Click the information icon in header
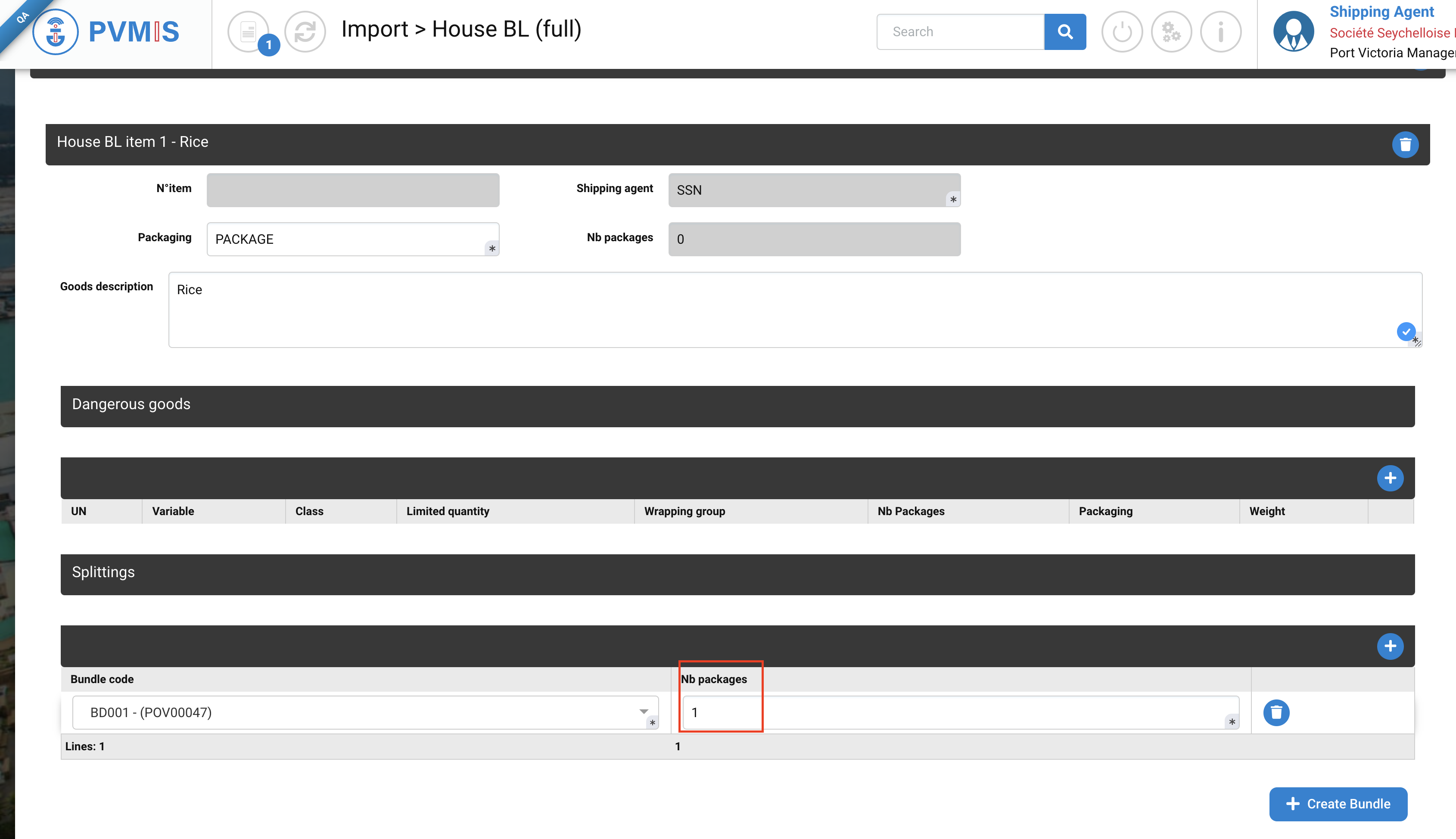This screenshot has width=1456, height=839. tap(1220, 32)
